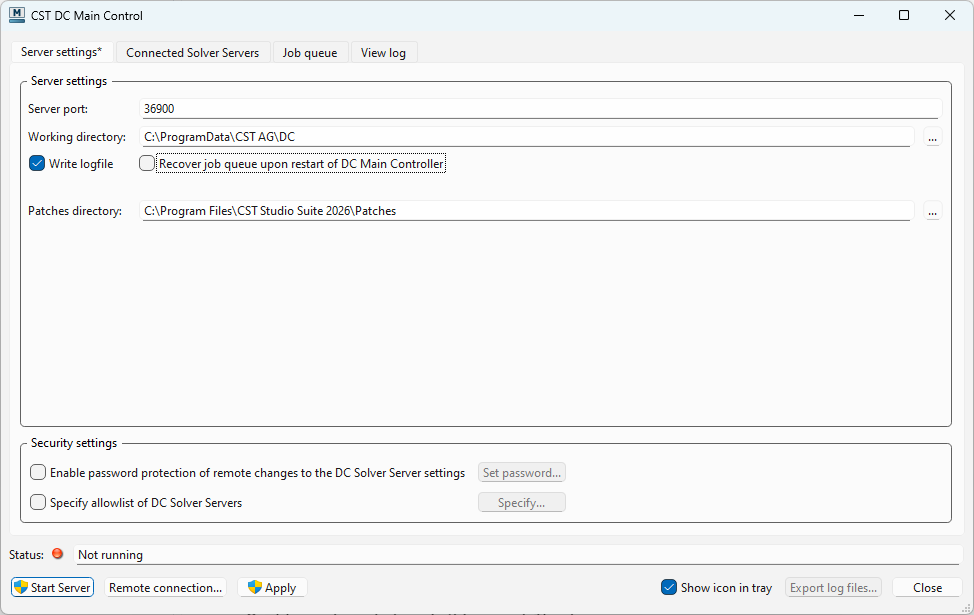Open the Job queue tab
The width and height of the screenshot is (974, 615).
[x=310, y=53]
